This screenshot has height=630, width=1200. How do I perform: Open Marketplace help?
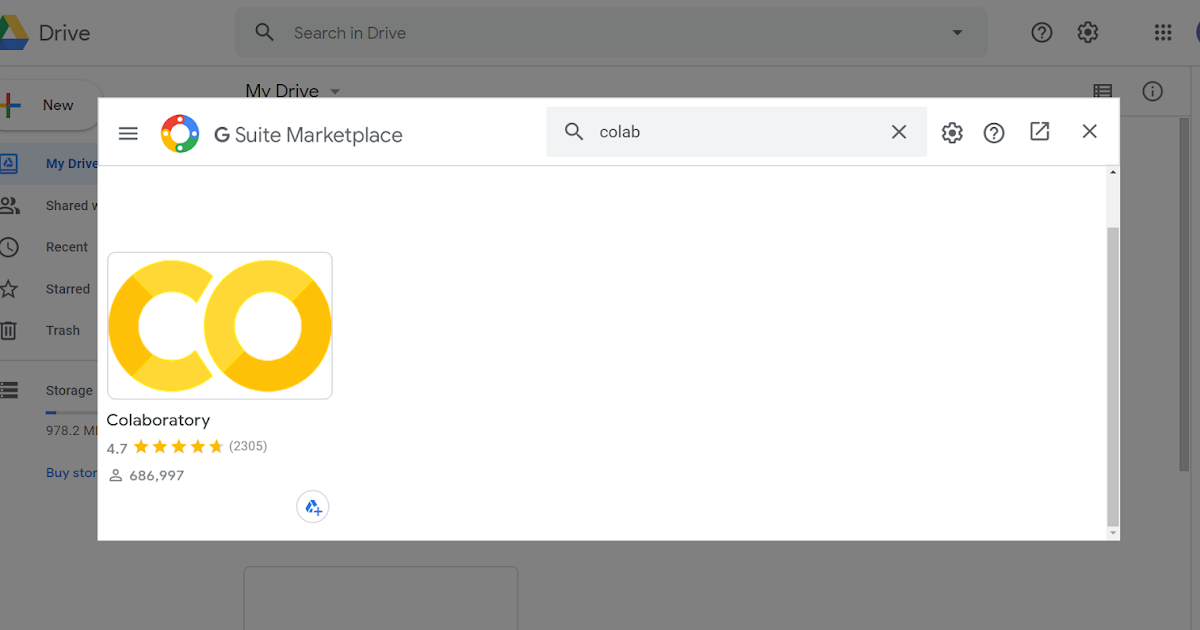993,131
